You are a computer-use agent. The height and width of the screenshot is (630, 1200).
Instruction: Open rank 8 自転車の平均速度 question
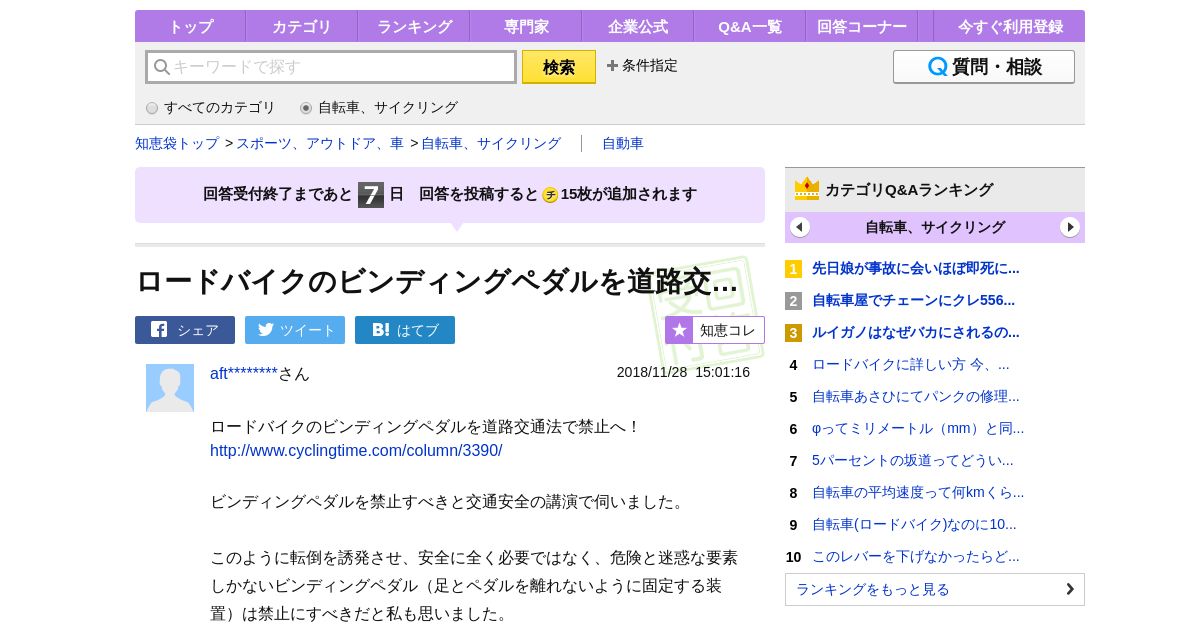tap(918, 492)
